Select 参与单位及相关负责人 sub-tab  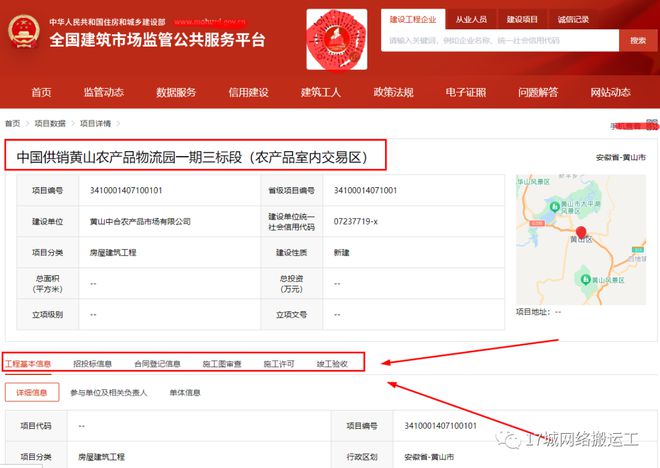pos(109,392)
